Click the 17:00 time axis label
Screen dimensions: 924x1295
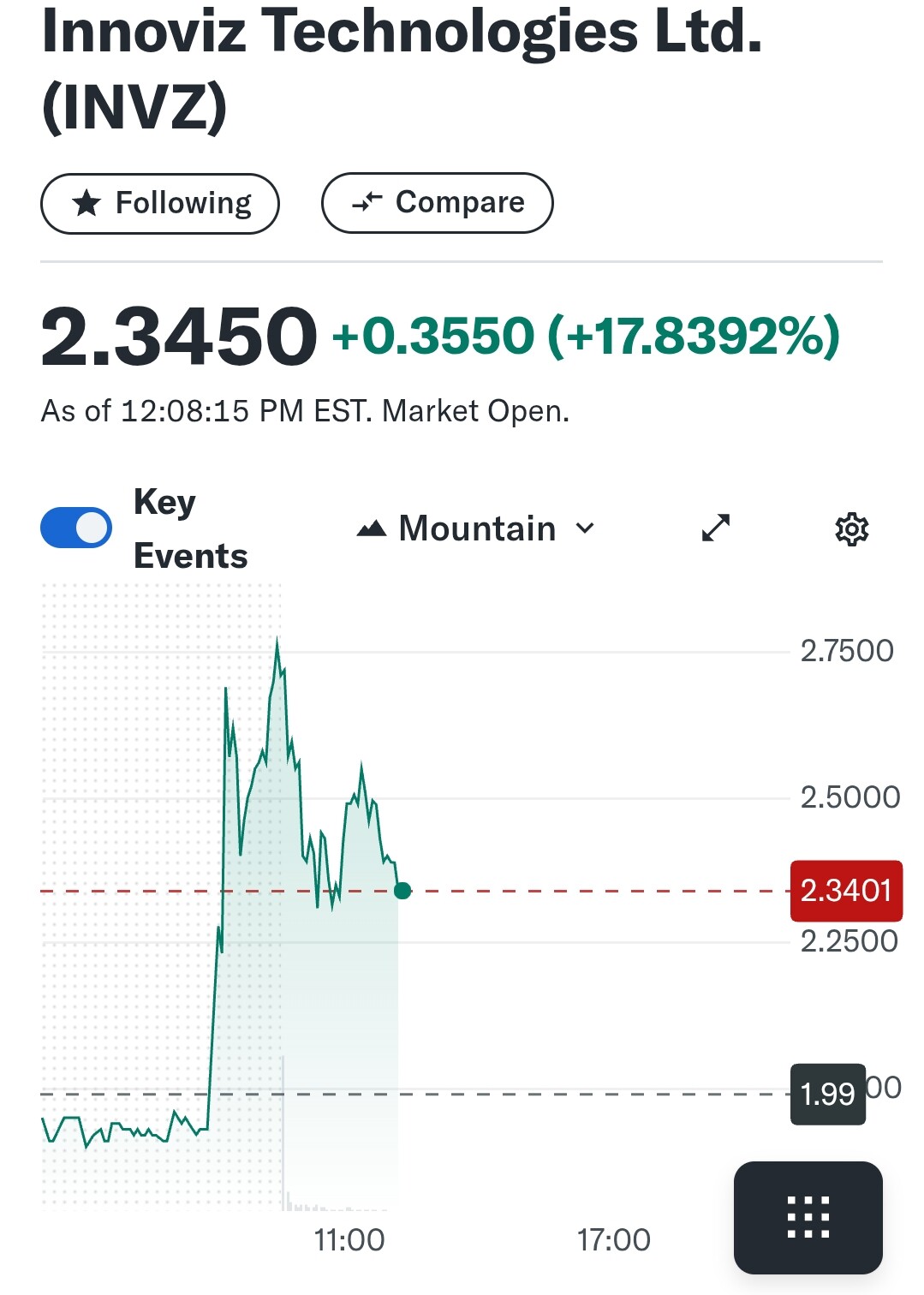(613, 1239)
